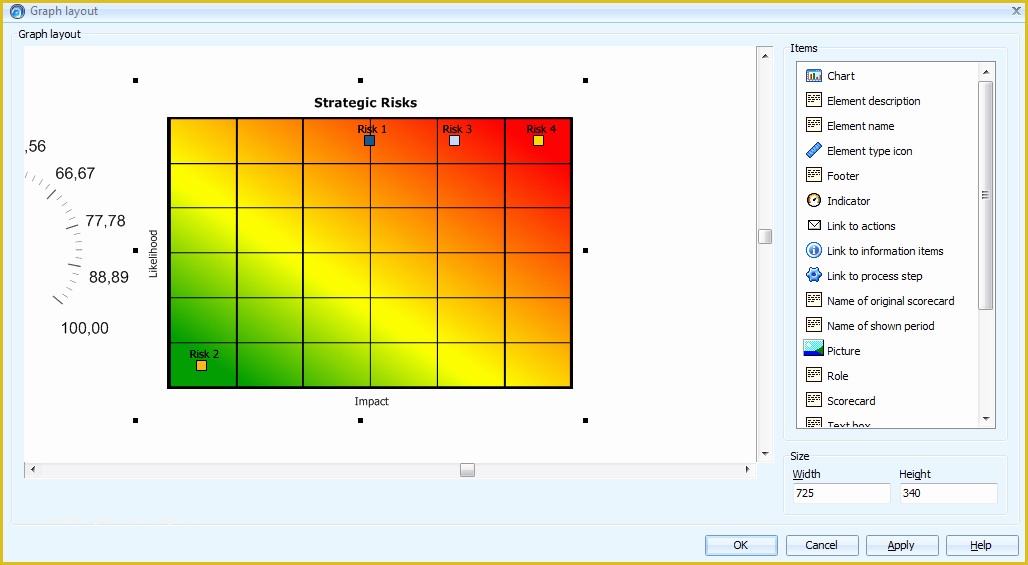Select the Indicator gauge icon

(x=814, y=201)
